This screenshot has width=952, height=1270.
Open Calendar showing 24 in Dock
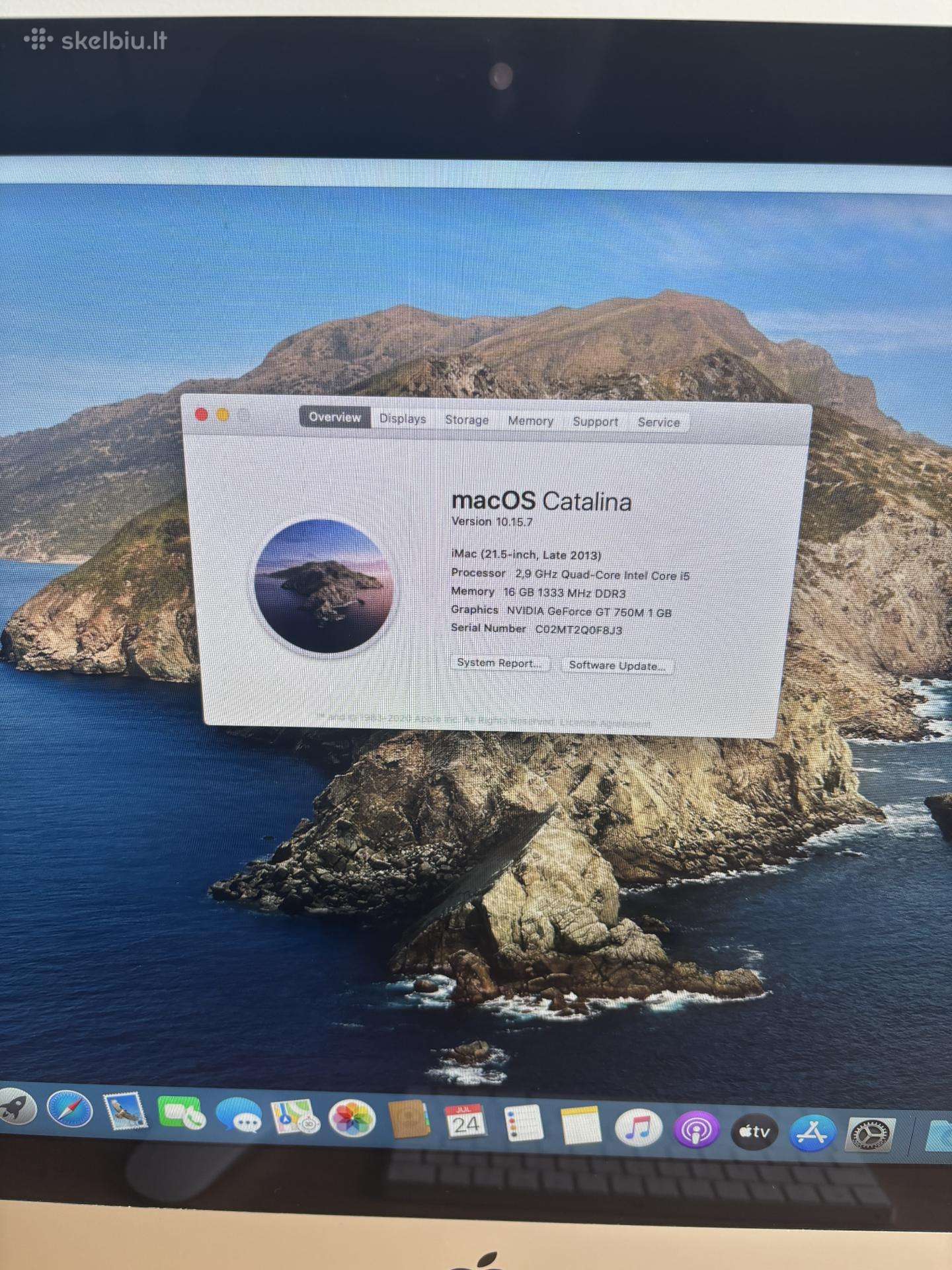tap(466, 1122)
